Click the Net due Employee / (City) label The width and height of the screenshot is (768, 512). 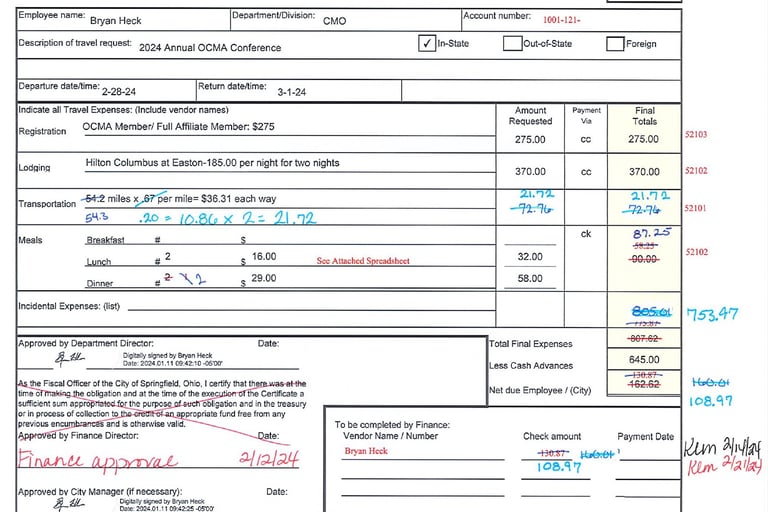pyautogui.click(x=540, y=390)
